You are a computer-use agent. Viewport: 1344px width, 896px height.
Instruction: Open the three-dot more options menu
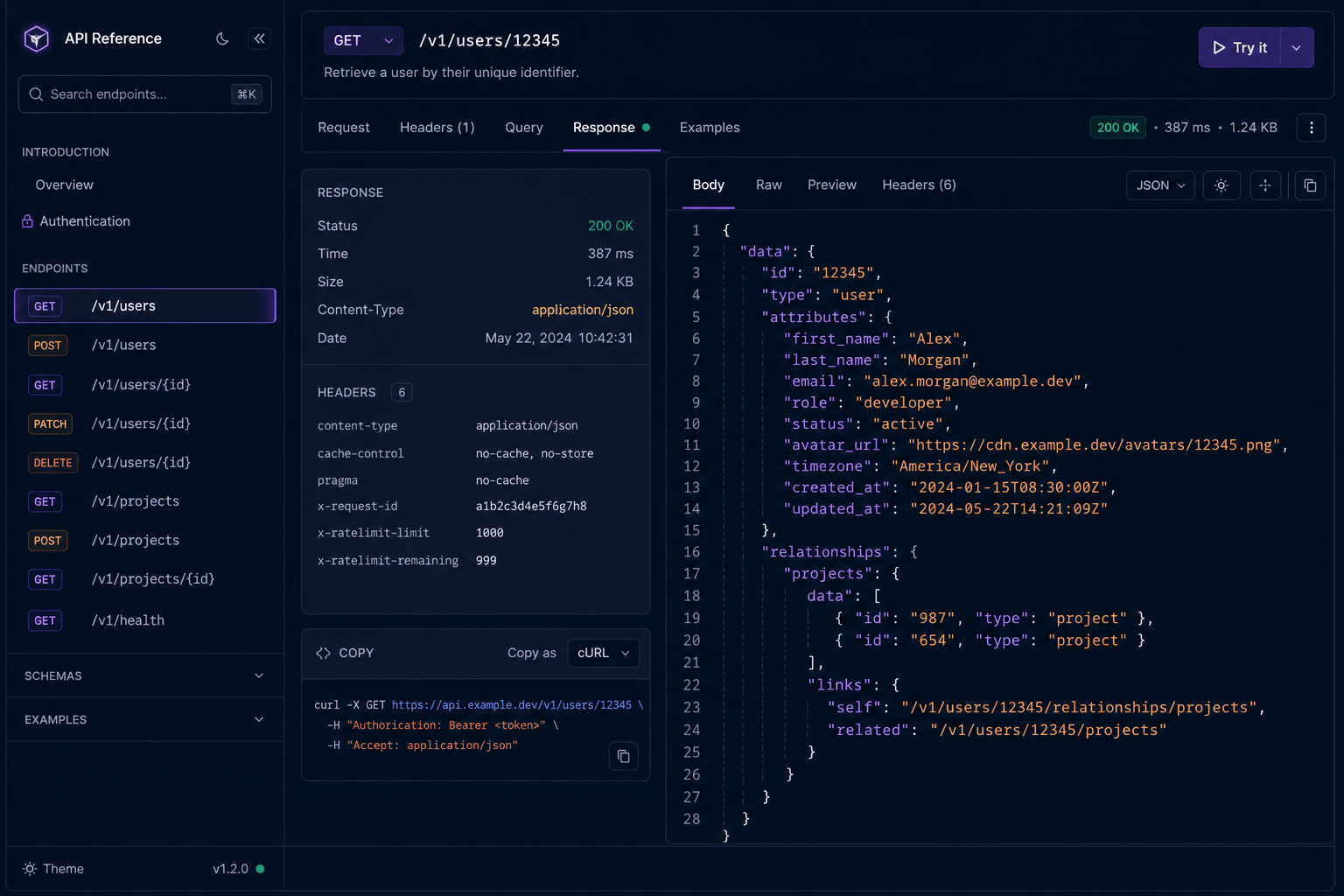pos(1311,128)
